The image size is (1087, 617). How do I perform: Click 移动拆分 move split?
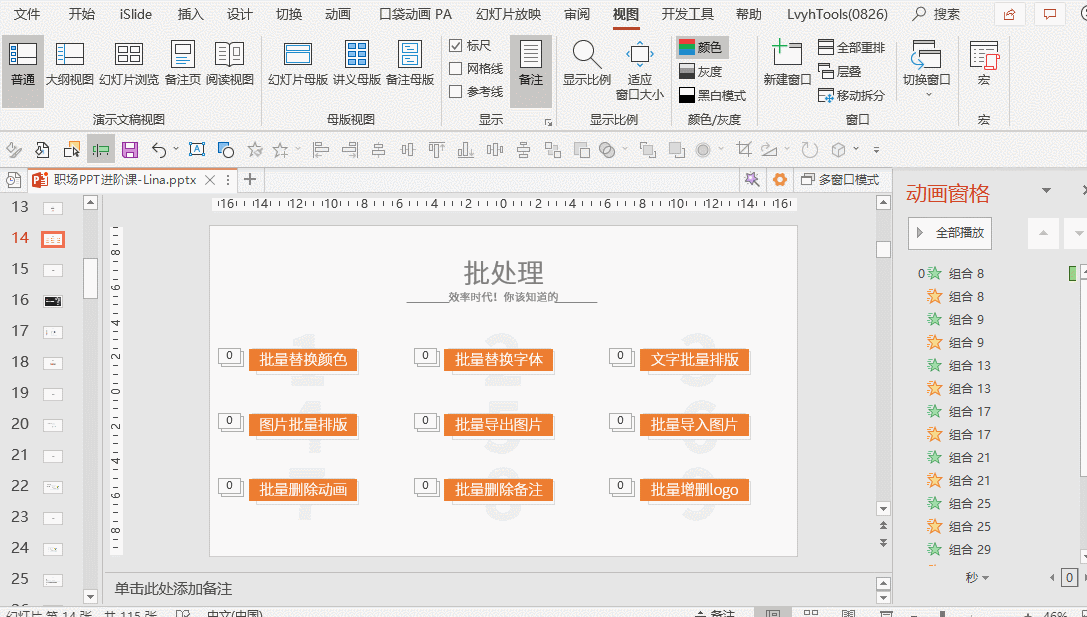(852, 96)
